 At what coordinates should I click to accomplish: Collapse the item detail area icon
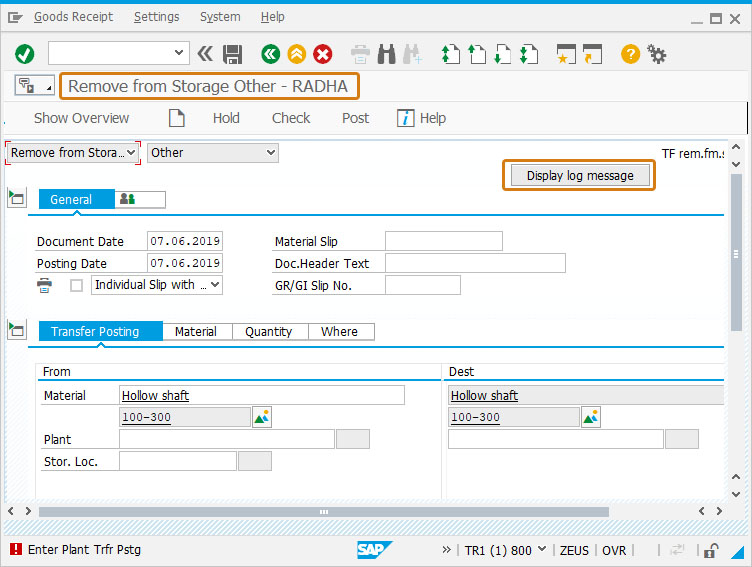click(x=17, y=330)
